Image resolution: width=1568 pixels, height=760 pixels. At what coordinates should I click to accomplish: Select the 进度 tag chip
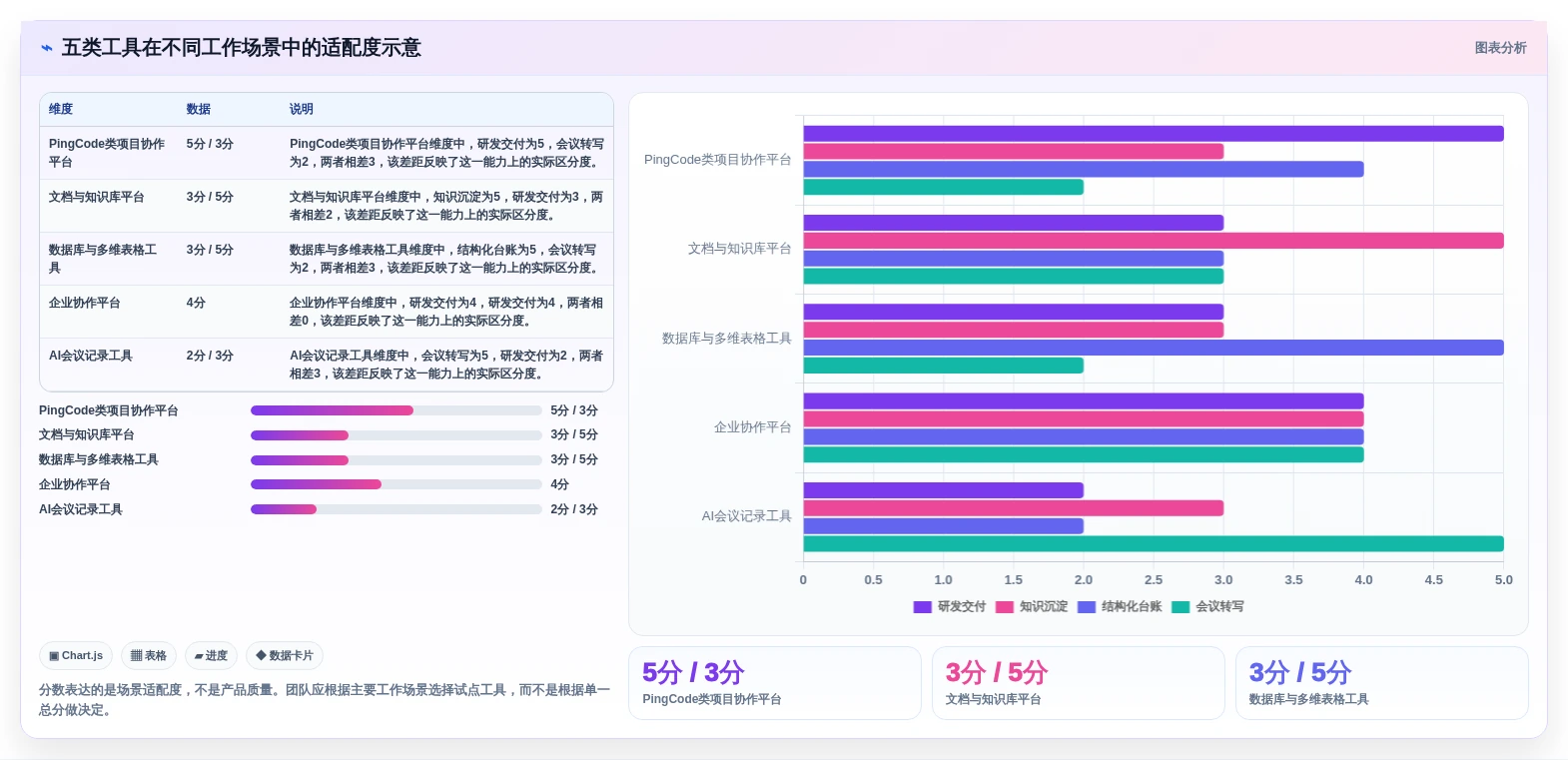click(211, 656)
